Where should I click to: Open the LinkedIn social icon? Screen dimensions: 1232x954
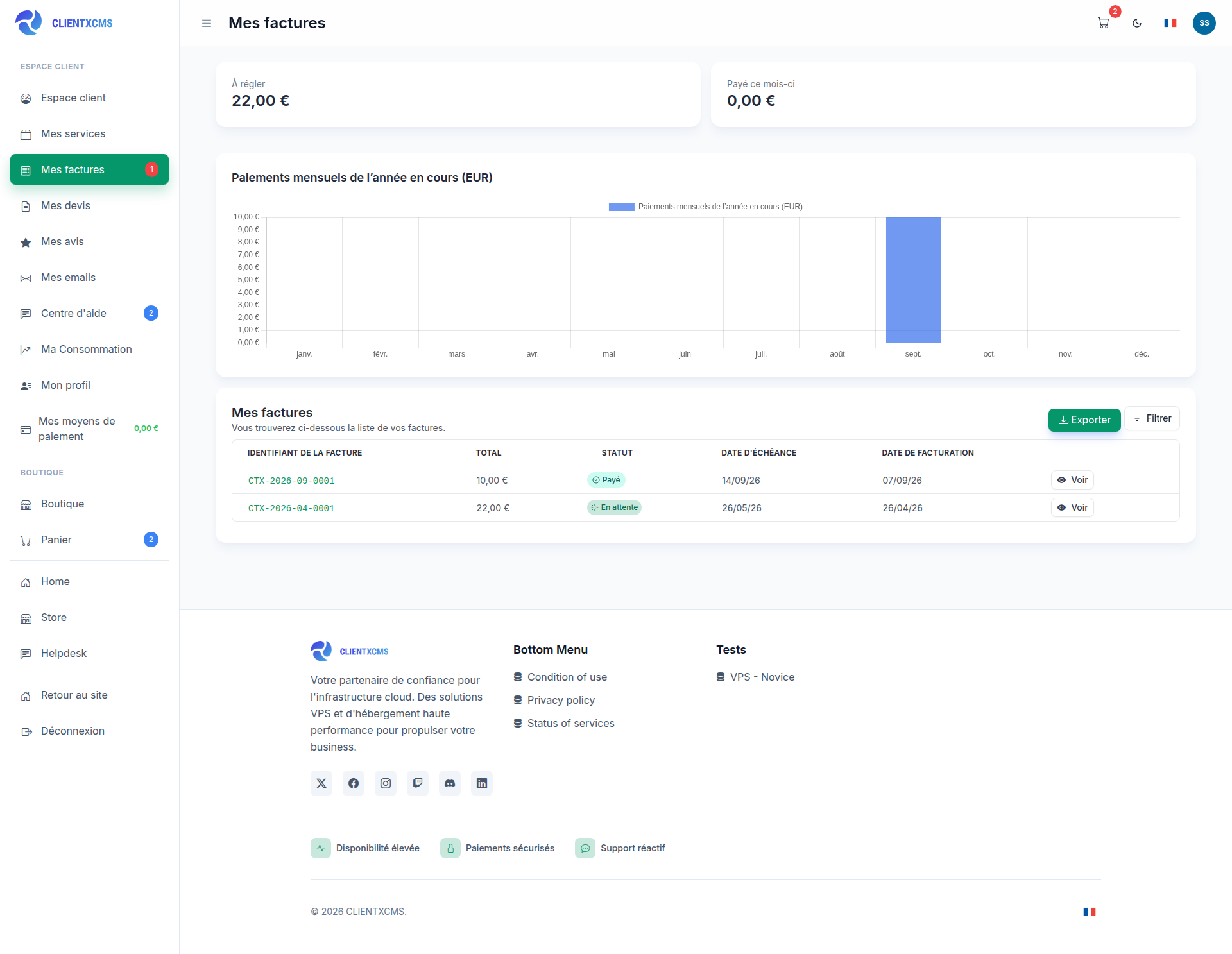point(482,783)
